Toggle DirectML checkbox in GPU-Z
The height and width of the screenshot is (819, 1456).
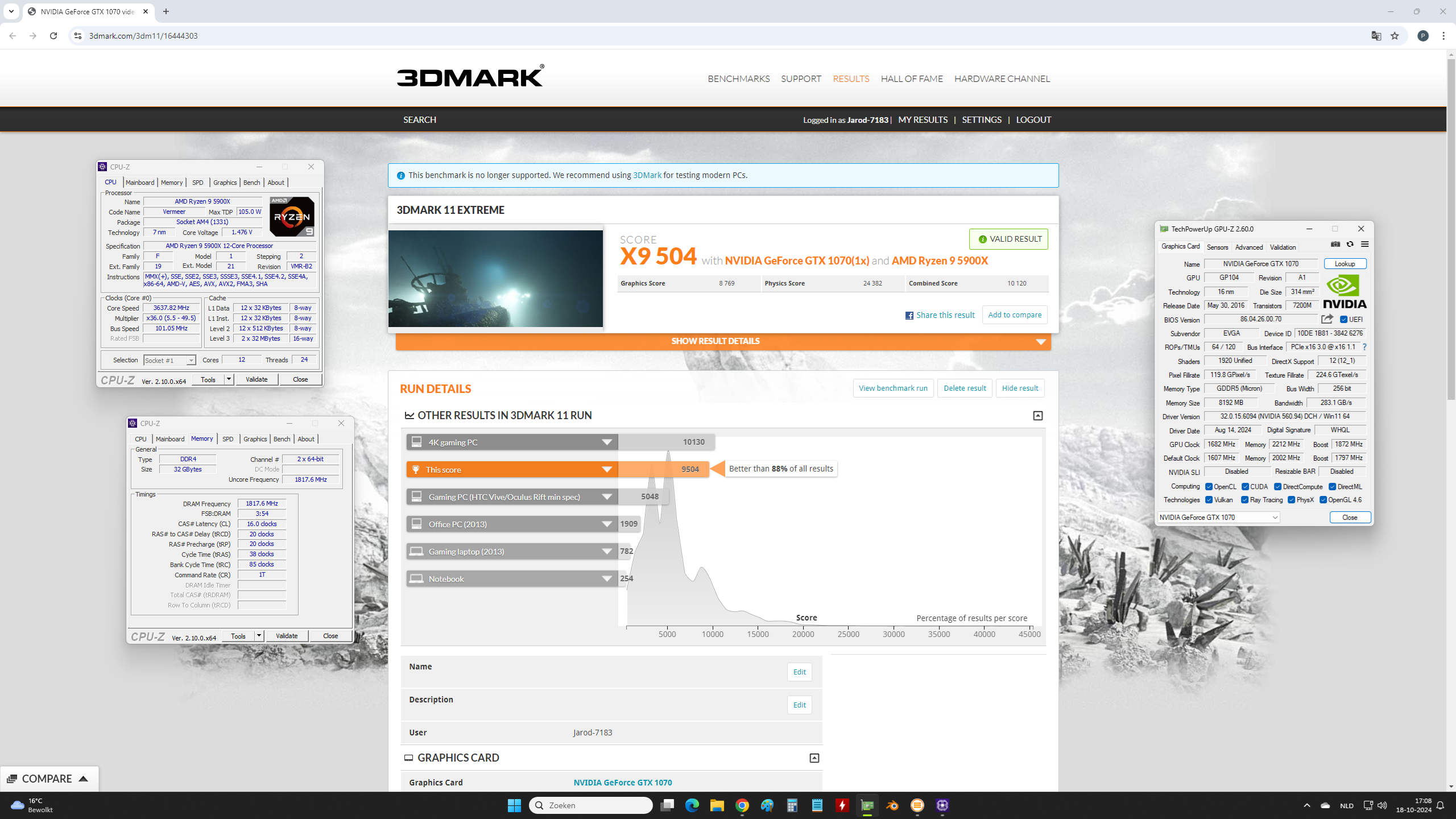(x=1333, y=487)
